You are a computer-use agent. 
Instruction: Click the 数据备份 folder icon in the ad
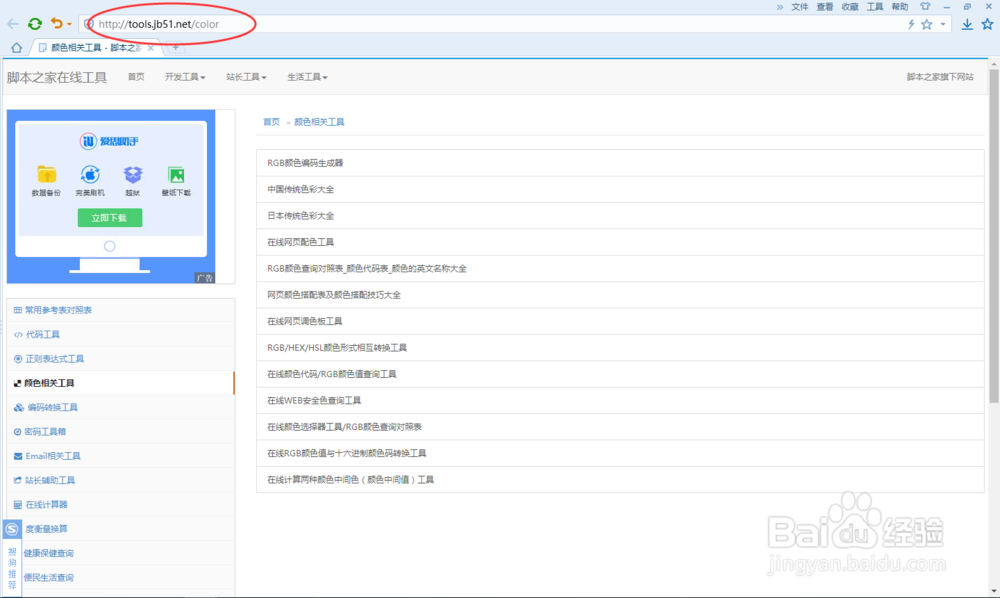46,174
